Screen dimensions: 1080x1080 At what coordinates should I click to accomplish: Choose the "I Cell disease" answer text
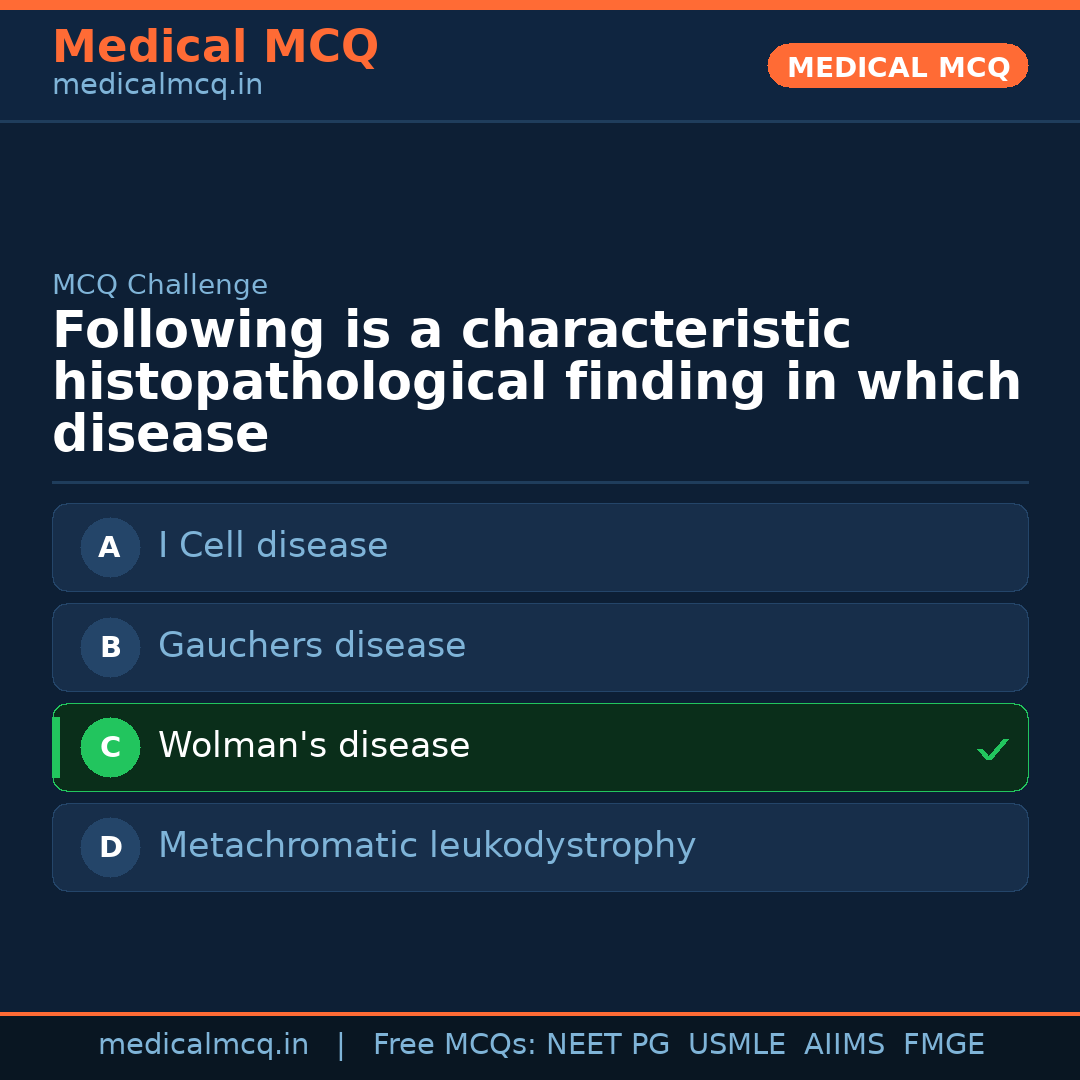click(273, 546)
